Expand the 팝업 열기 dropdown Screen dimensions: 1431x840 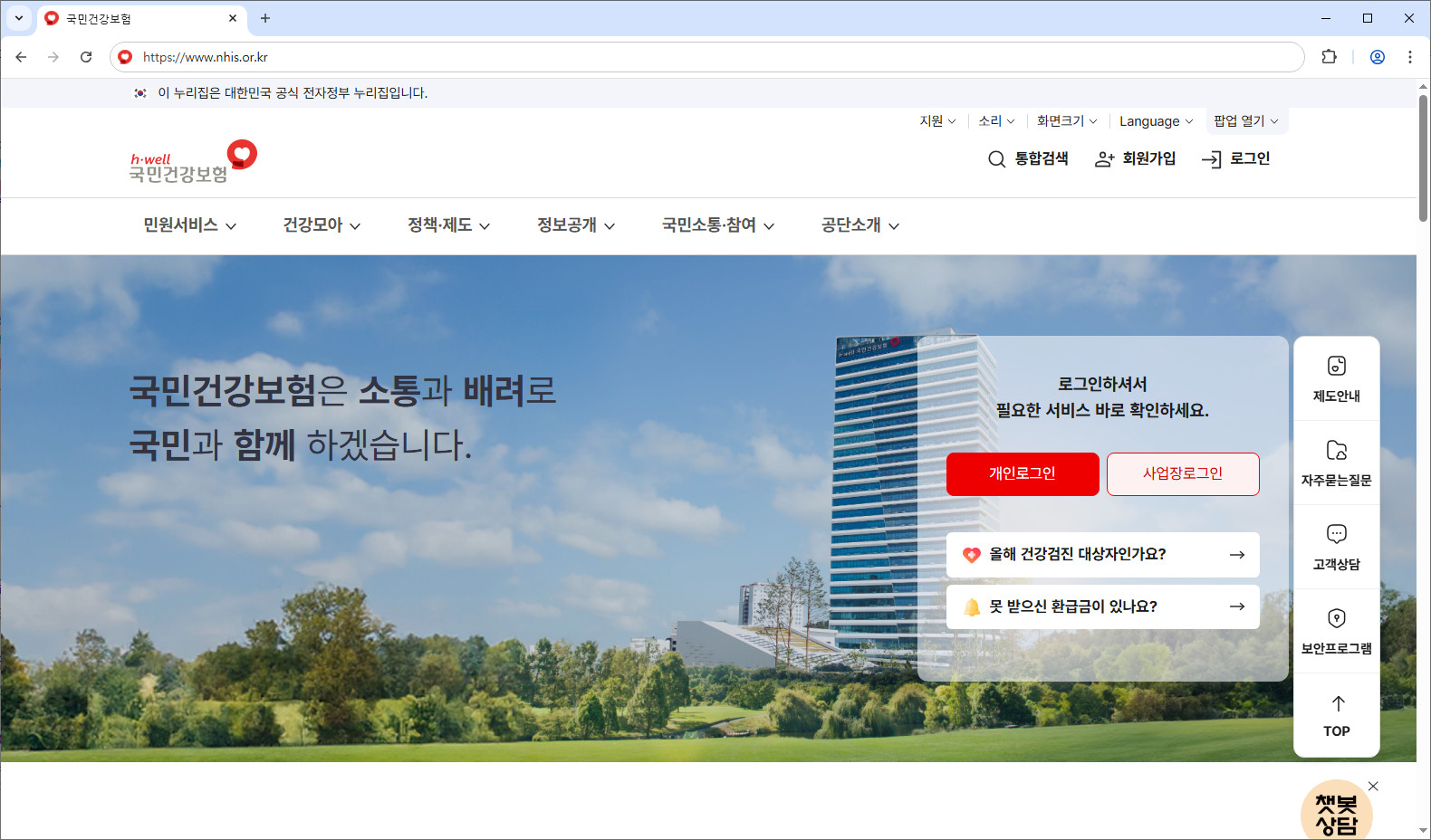coord(1246,121)
